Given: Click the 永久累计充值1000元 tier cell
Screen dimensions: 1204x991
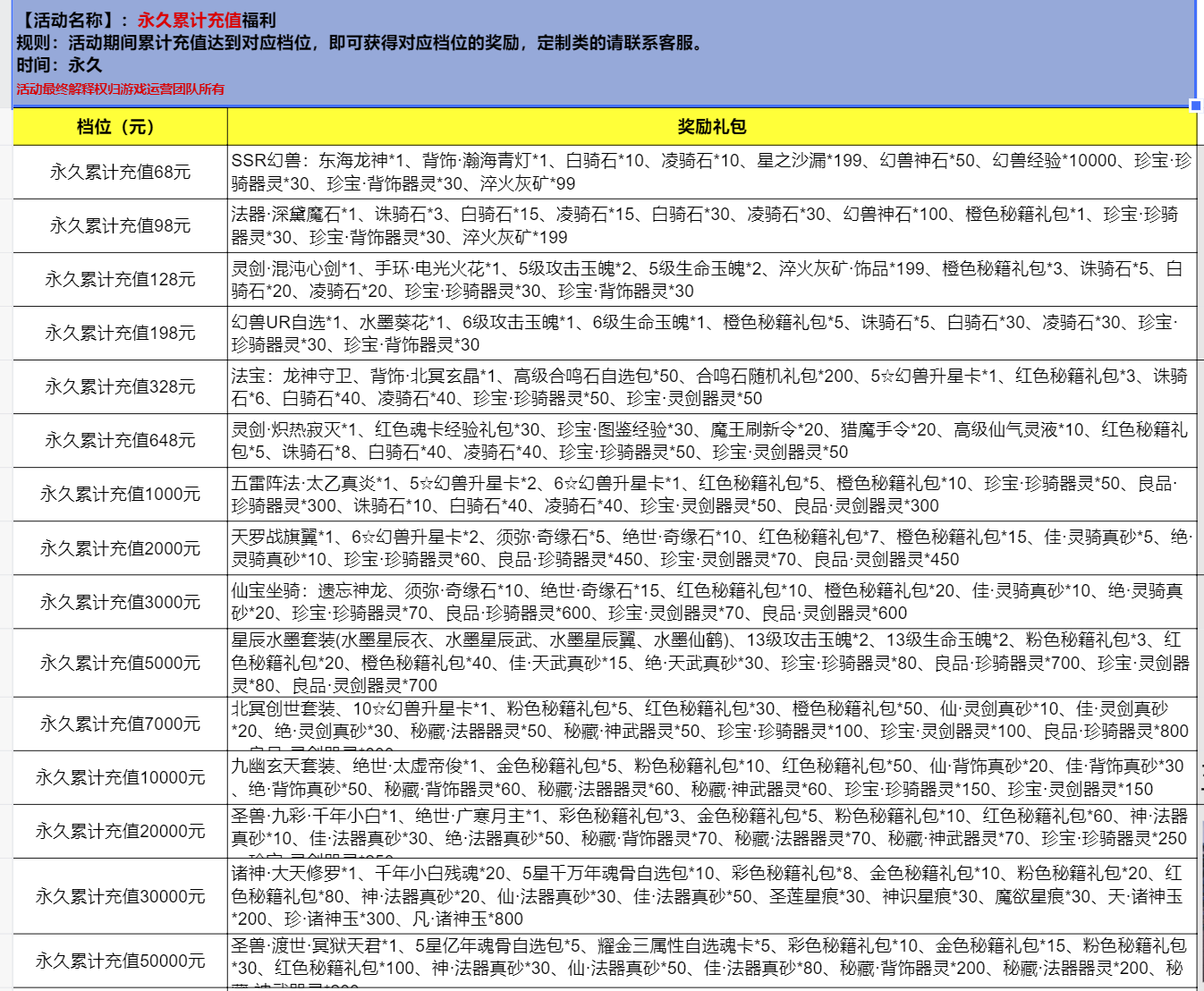Looking at the screenshot, I should click(120, 494).
